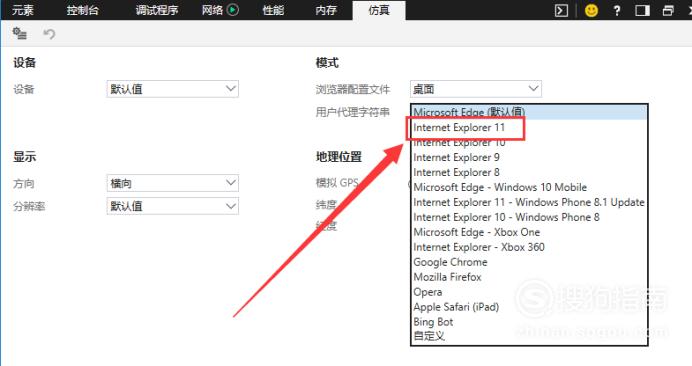Expand the 设备 device dropdown
The image size is (692, 366).
173,89
